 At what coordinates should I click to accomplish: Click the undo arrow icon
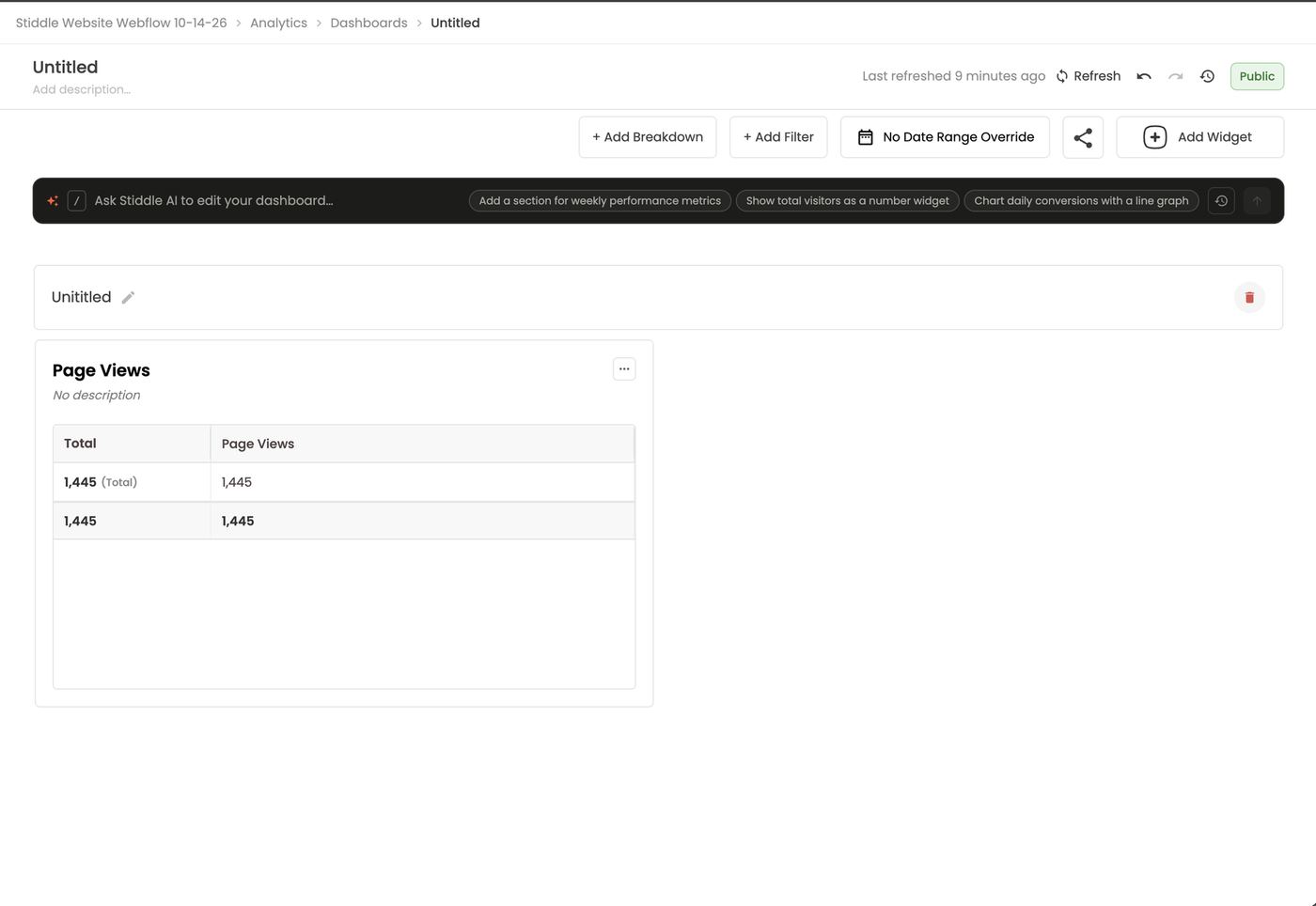(x=1144, y=76)
